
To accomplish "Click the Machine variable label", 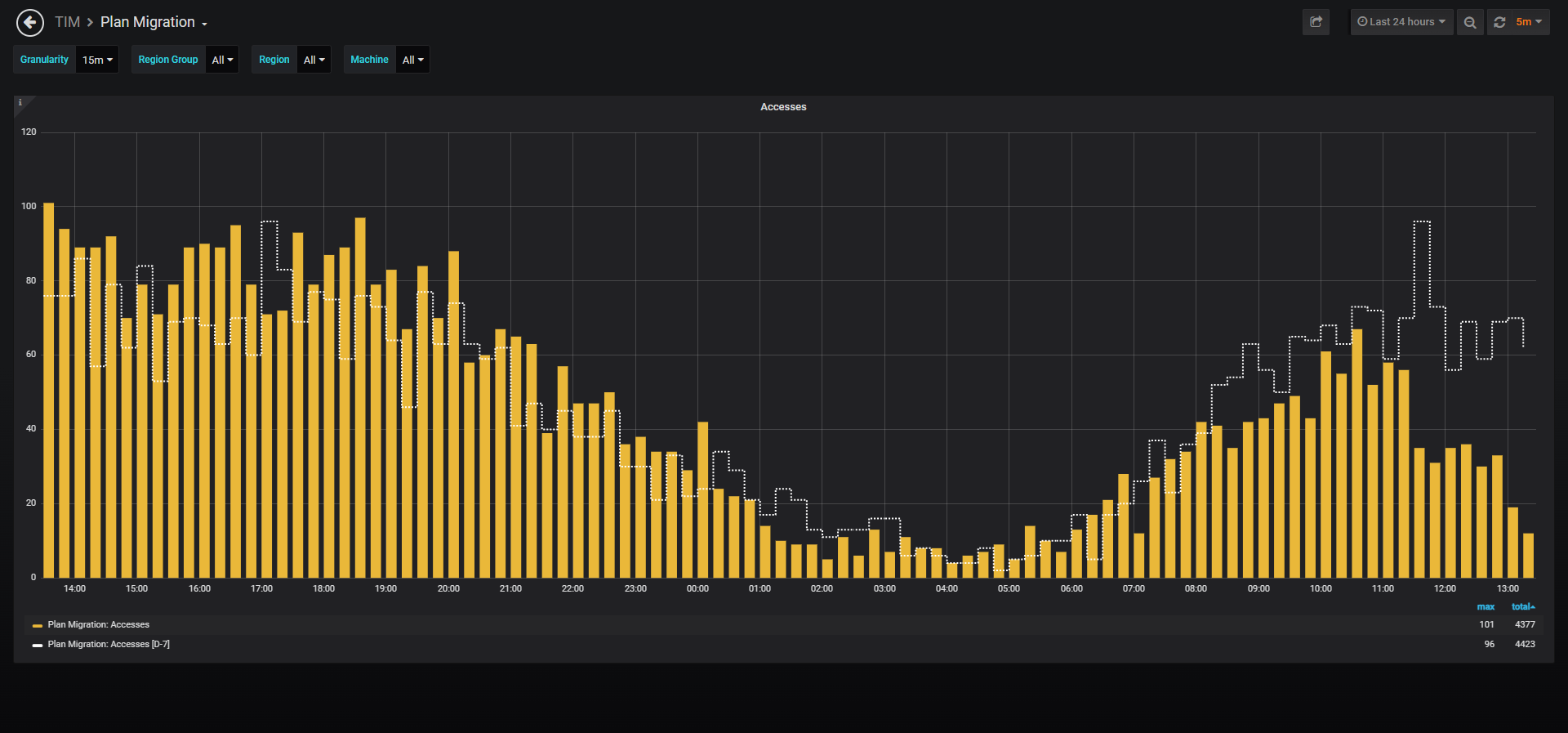I will pos(369,60).
